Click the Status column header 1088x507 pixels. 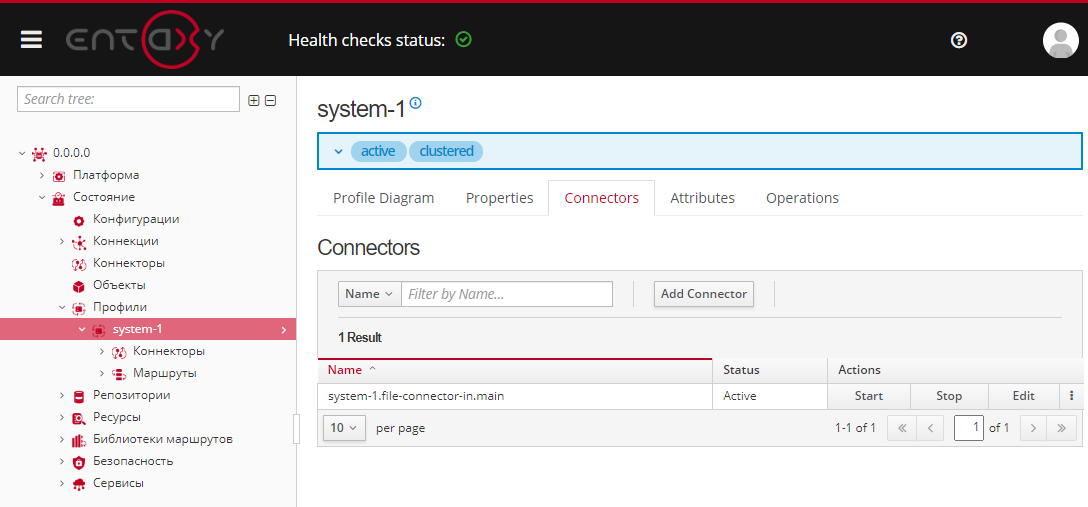(x=770, y=370)
